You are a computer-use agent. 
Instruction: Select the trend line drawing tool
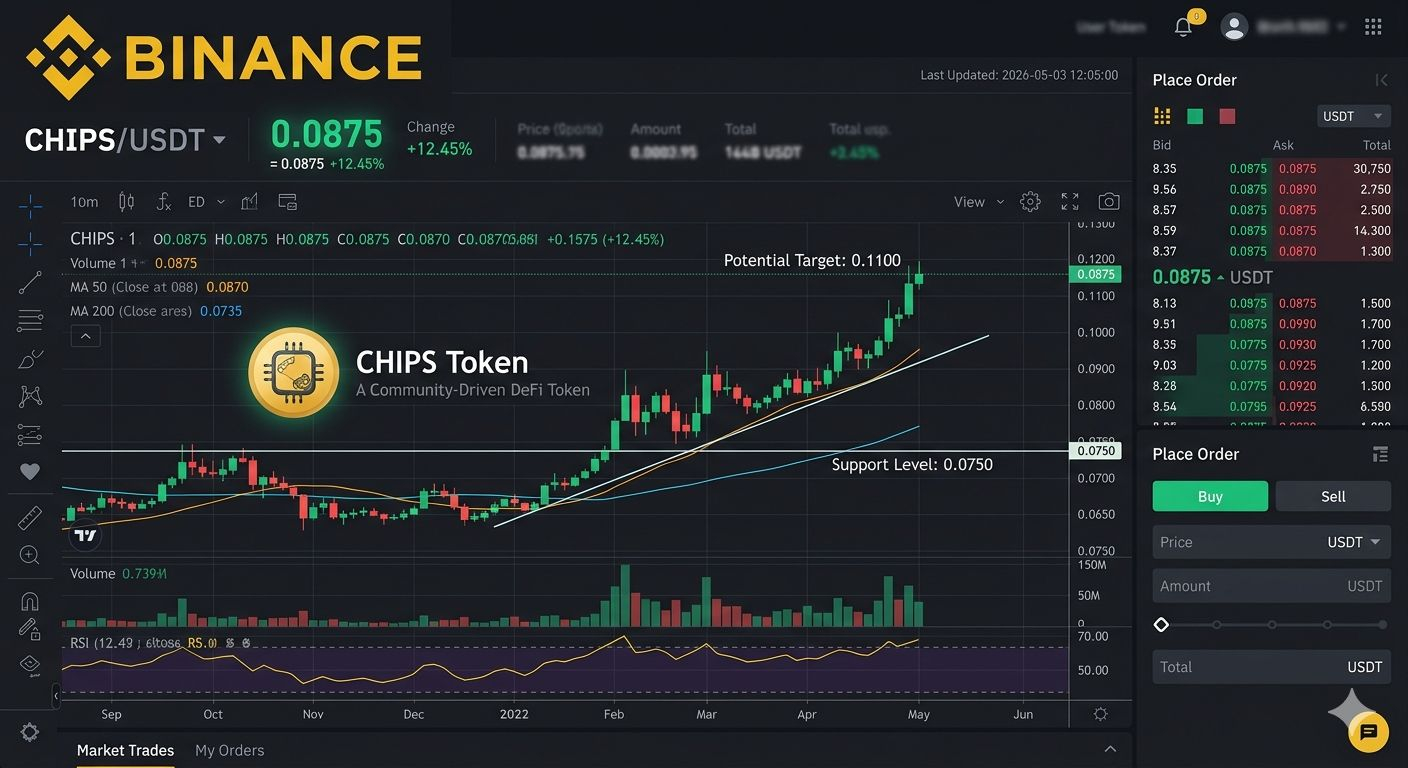click(30, 283)
